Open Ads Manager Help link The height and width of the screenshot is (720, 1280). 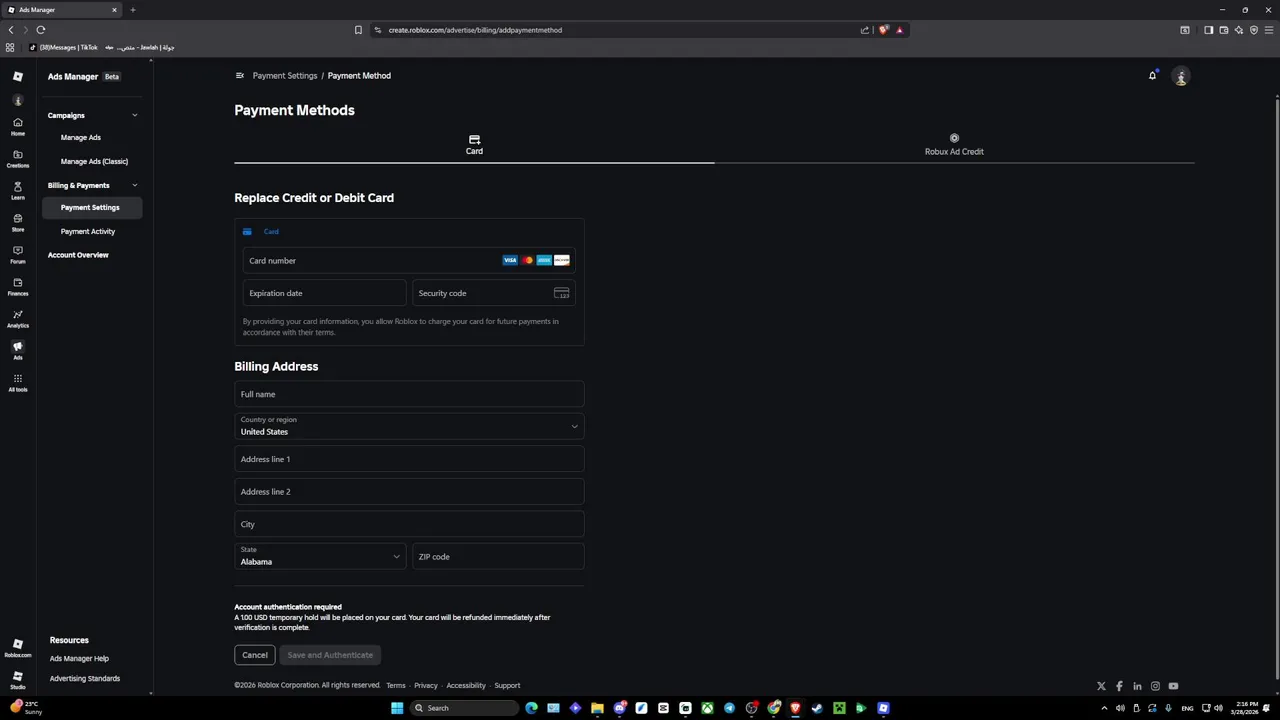click(x=79, y=659)
